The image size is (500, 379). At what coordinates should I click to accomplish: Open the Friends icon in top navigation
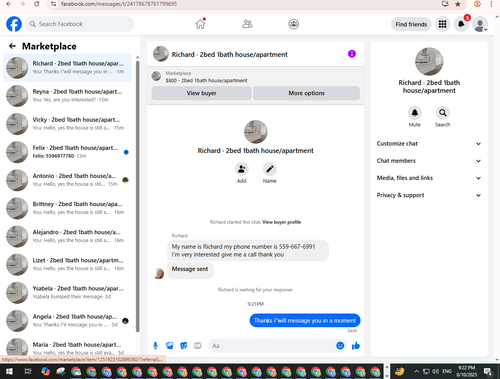(x=247, y=24)
